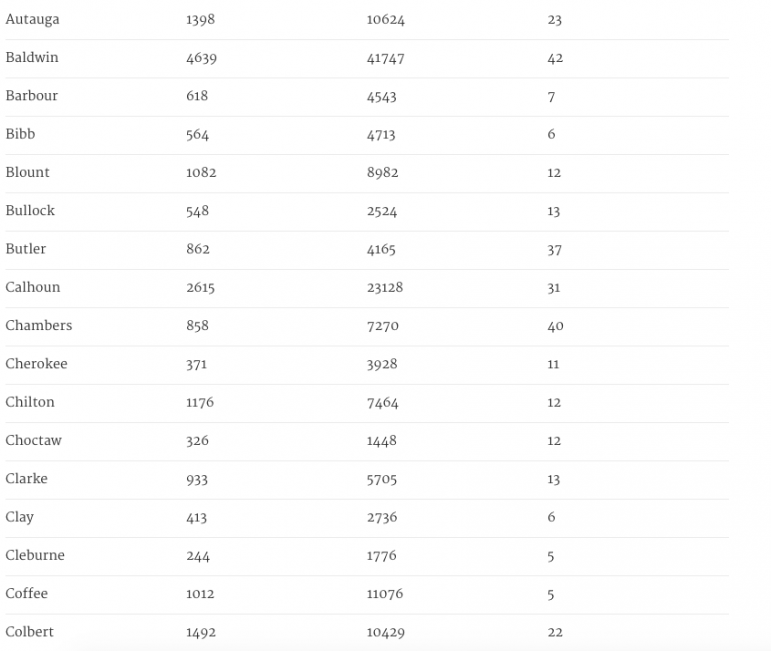
Task: Select the value 1398 in Autauga row
Action: point(200,21)
